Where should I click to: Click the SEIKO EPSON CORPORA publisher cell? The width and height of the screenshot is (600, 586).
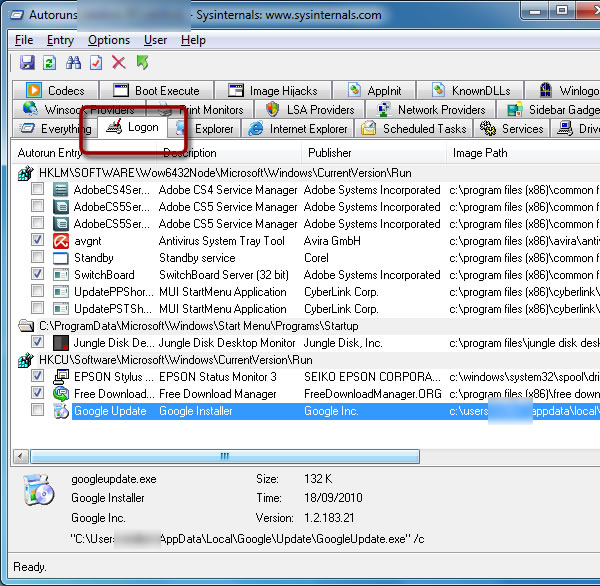[x=372, y=377]
